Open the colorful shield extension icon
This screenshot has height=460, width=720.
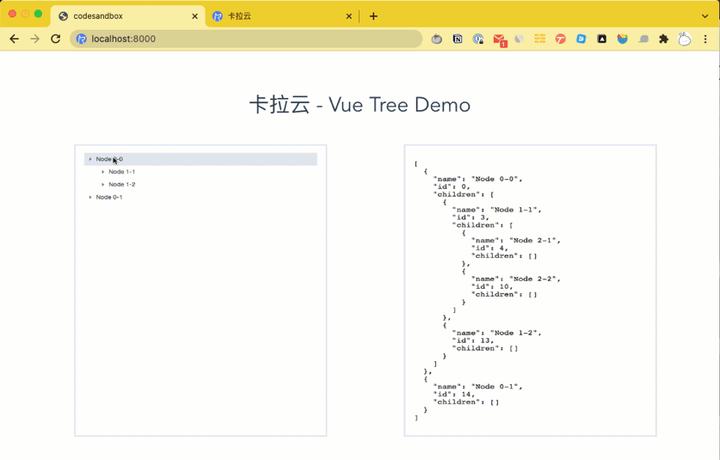point(622,39)
